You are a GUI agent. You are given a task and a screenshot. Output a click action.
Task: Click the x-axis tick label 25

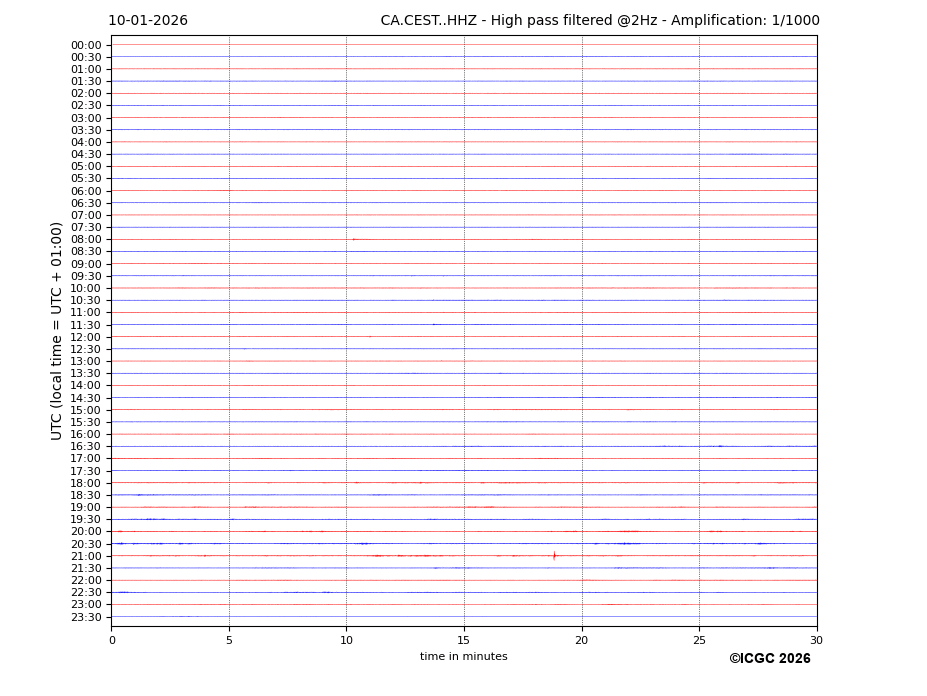pos(699,640)
